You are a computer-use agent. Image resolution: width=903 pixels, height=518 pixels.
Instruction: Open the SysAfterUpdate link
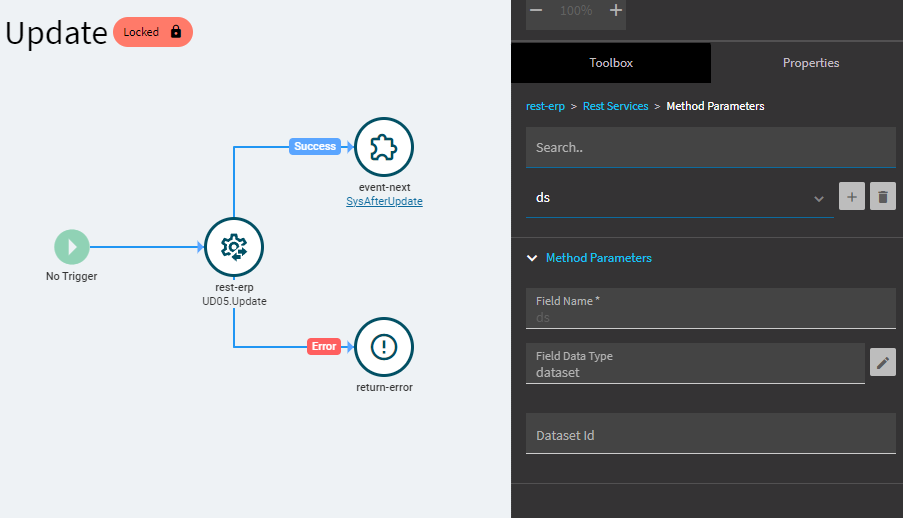pyautogui.click(x=384, y=201)
